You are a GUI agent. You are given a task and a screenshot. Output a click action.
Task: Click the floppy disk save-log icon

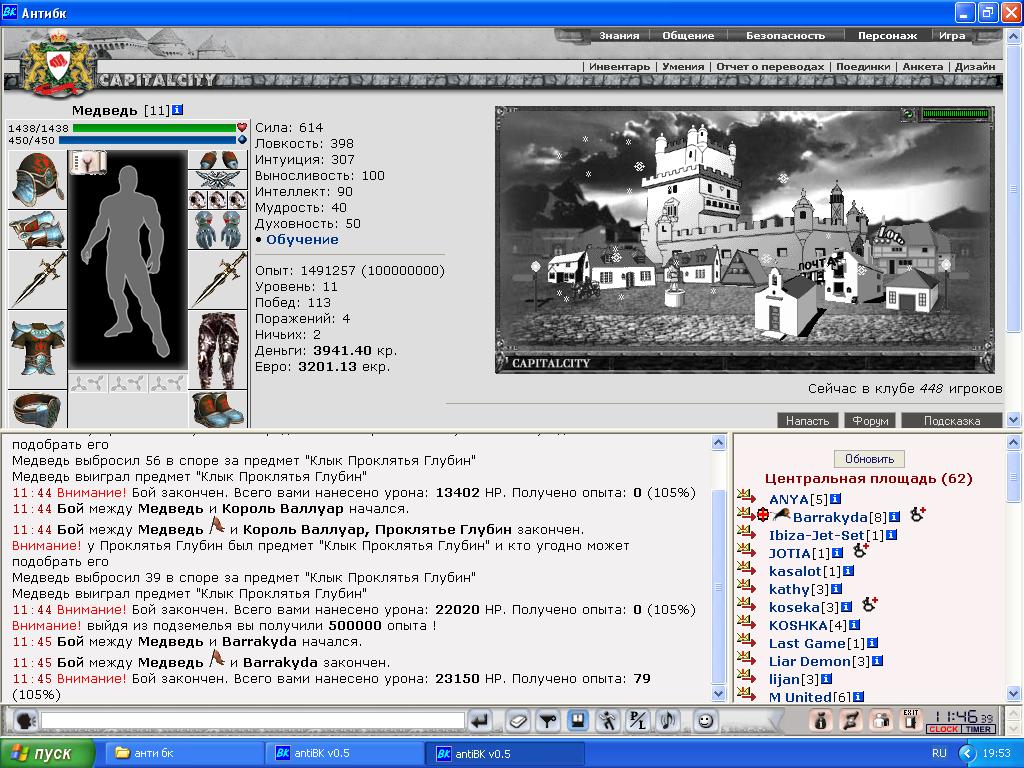pos(577,721)
